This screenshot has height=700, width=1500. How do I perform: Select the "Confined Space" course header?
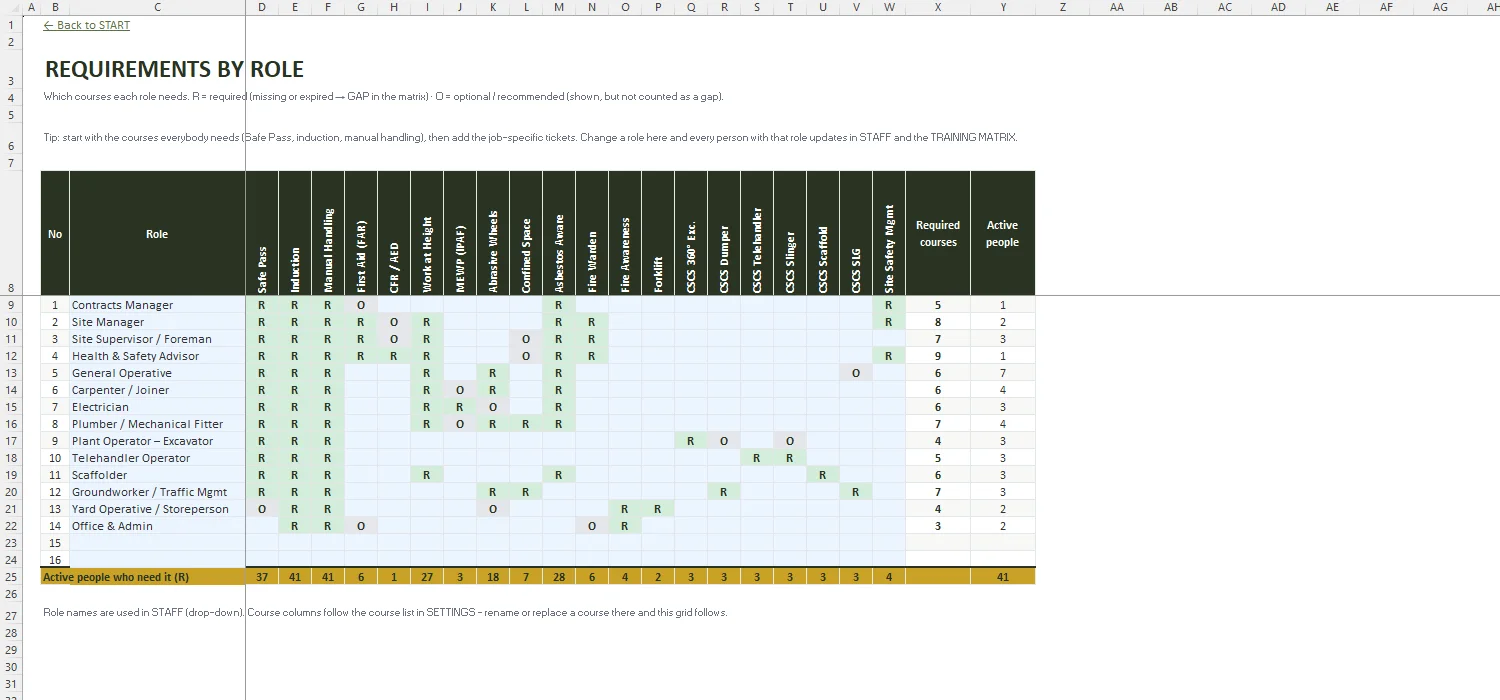(x=526, y=233)
